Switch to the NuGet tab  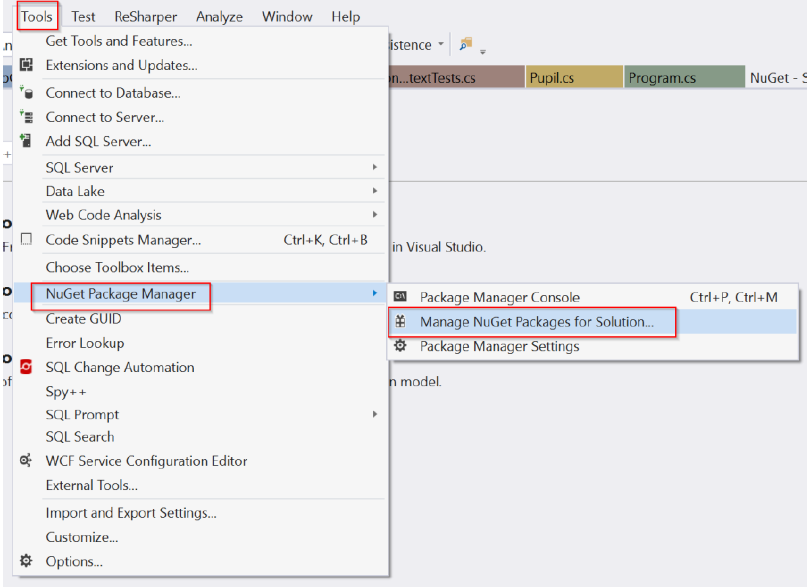pos(776,77)
